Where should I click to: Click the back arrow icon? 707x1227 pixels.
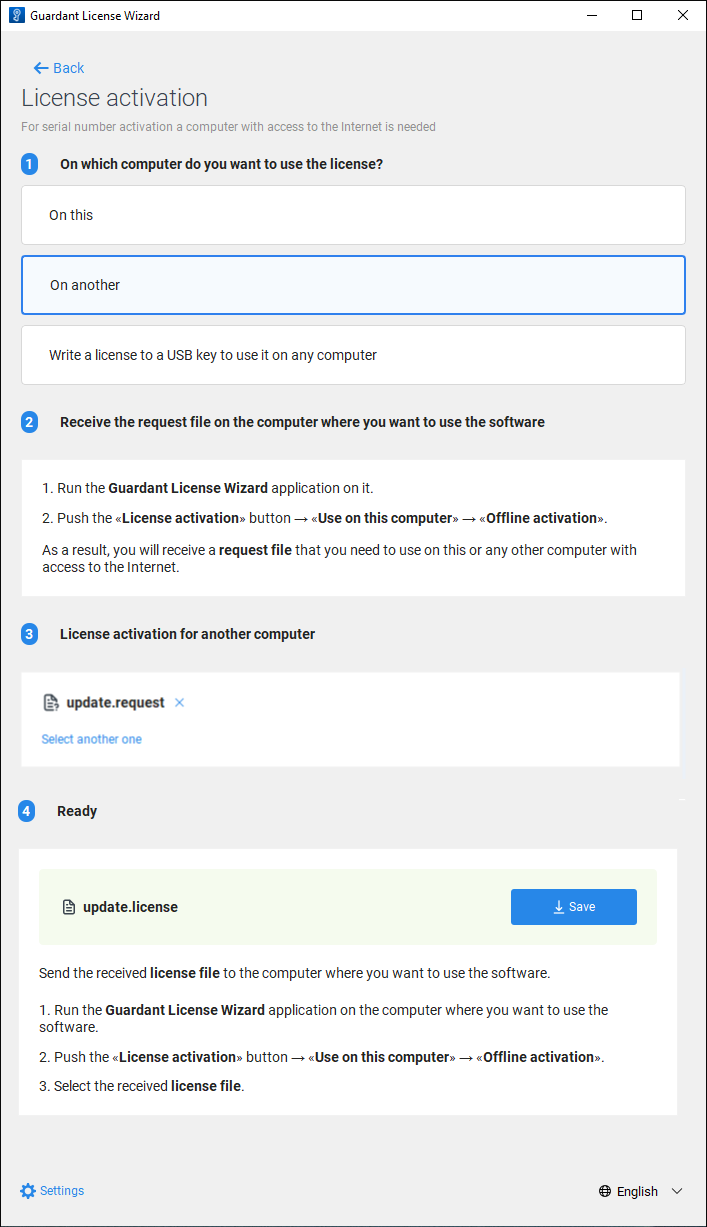40,68
